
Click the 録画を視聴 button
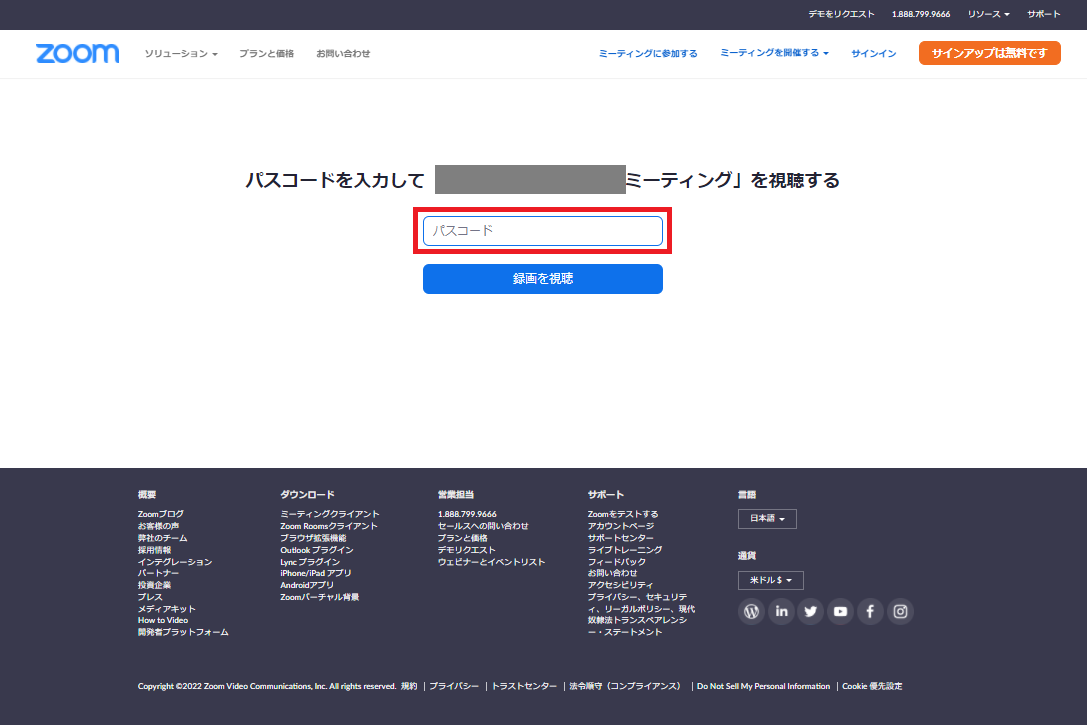coord(542,279)
